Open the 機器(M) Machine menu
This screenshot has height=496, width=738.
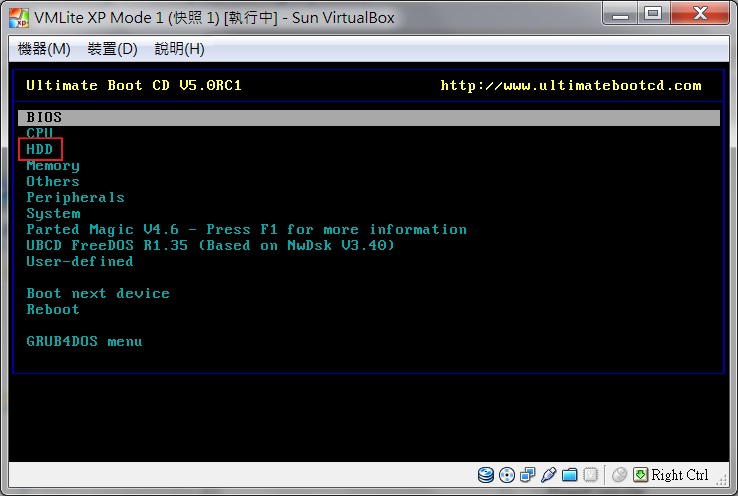point(44,49)
